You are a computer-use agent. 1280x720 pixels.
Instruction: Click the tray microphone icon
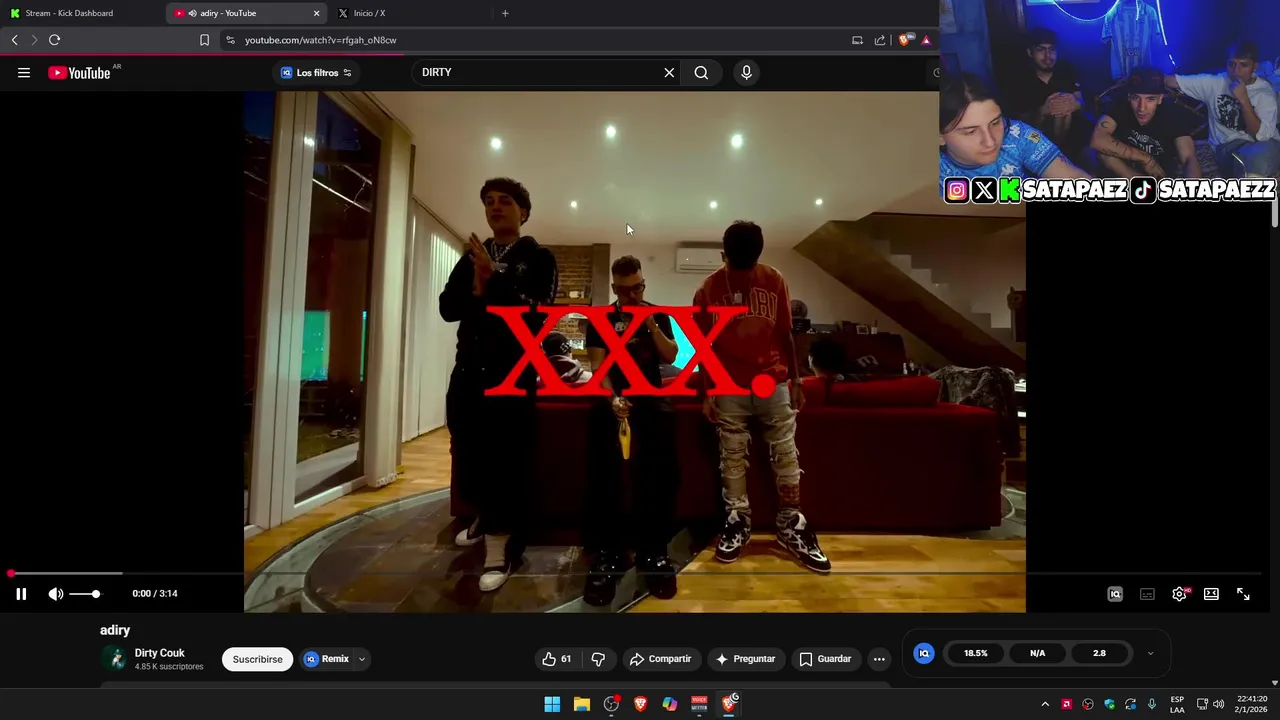pos(1152,704)
